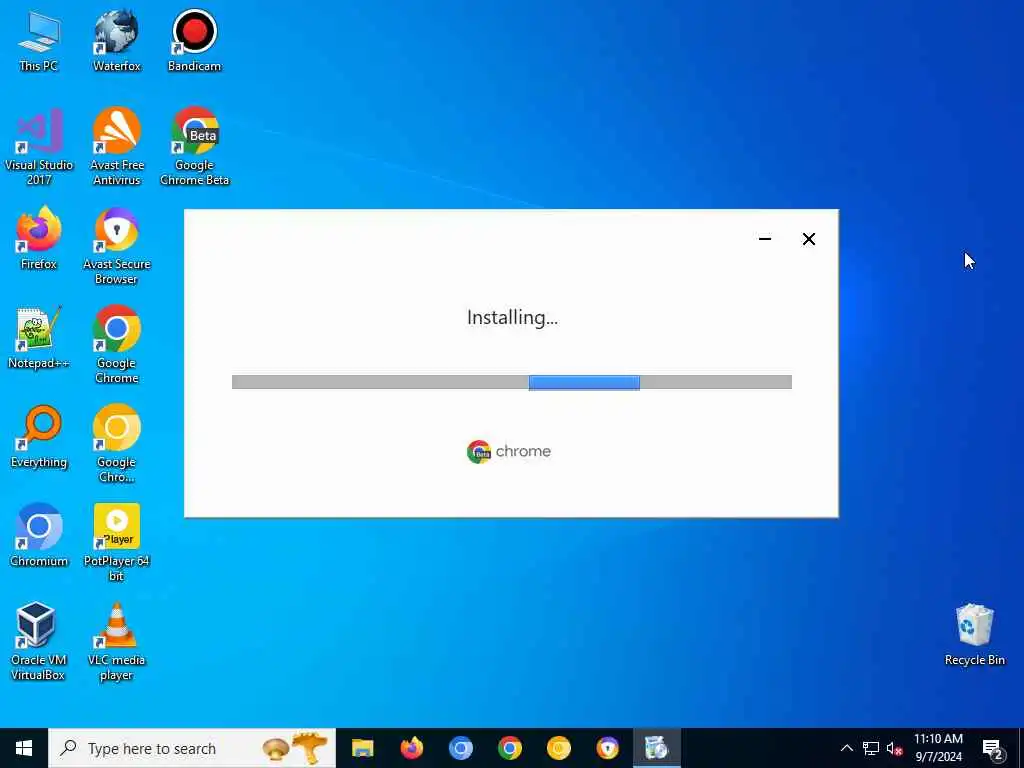Image resolution: width=1024 pixels, height=768 pixels.
Task: Select the yellow Google Chro... Canary shortcut
Action: coord(116,444)
